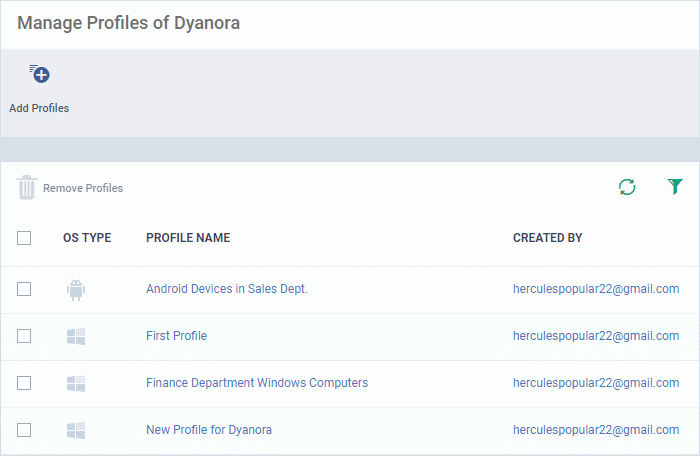The width and height of the screenshot is (700, 456).
Task: Open New Profile for Dyanora link
Action: pyautogui.click(x=209, y=430)
